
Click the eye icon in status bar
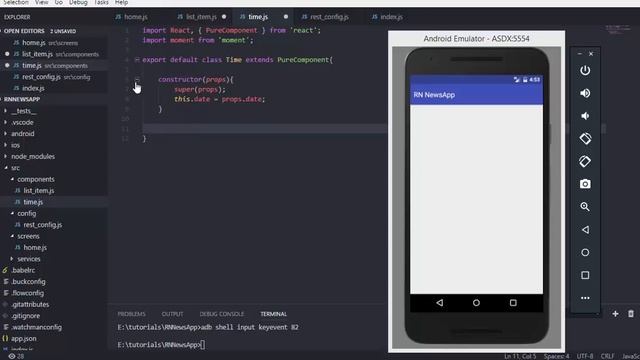click(12, 356)
